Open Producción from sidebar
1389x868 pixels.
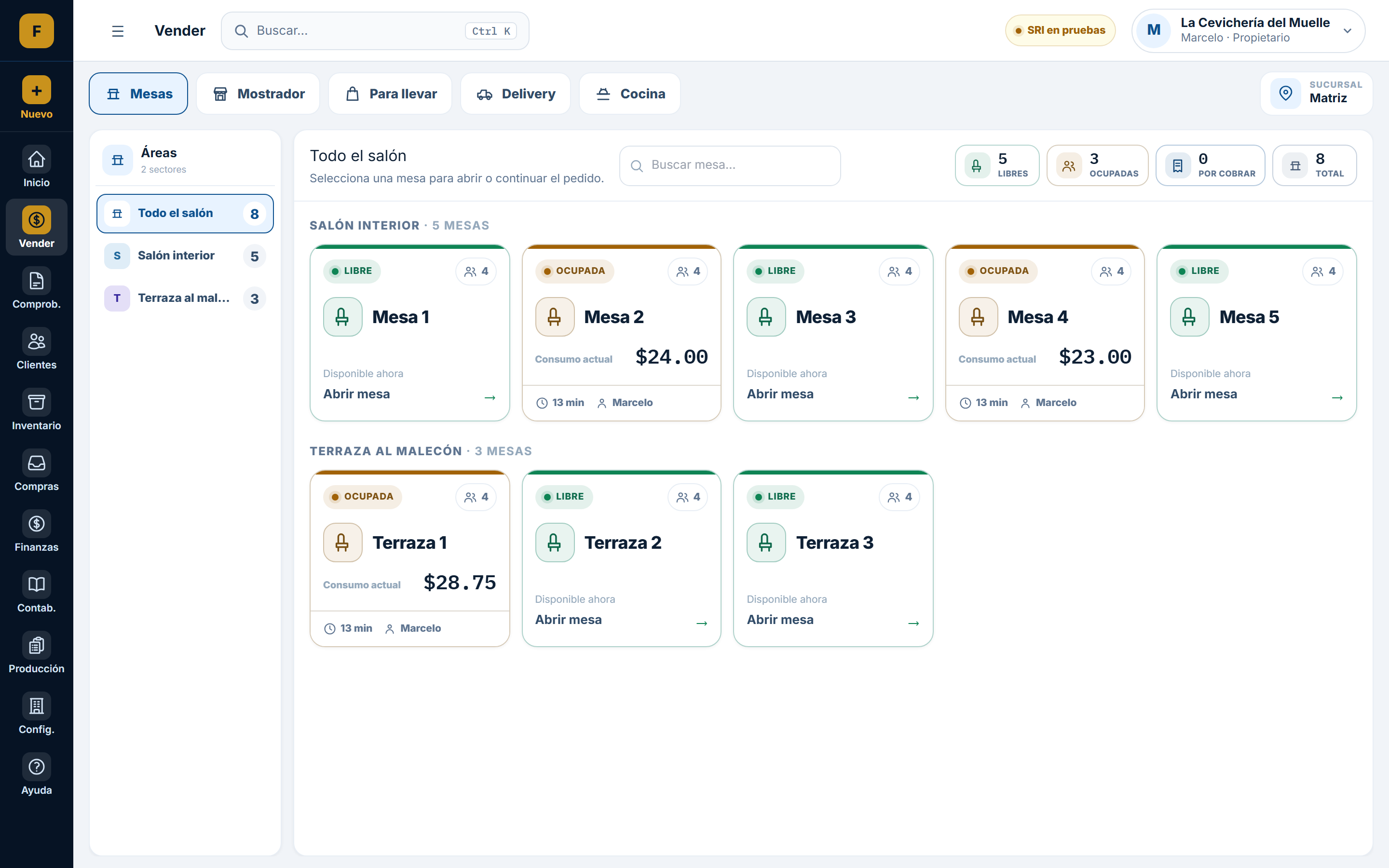[36, 654]
